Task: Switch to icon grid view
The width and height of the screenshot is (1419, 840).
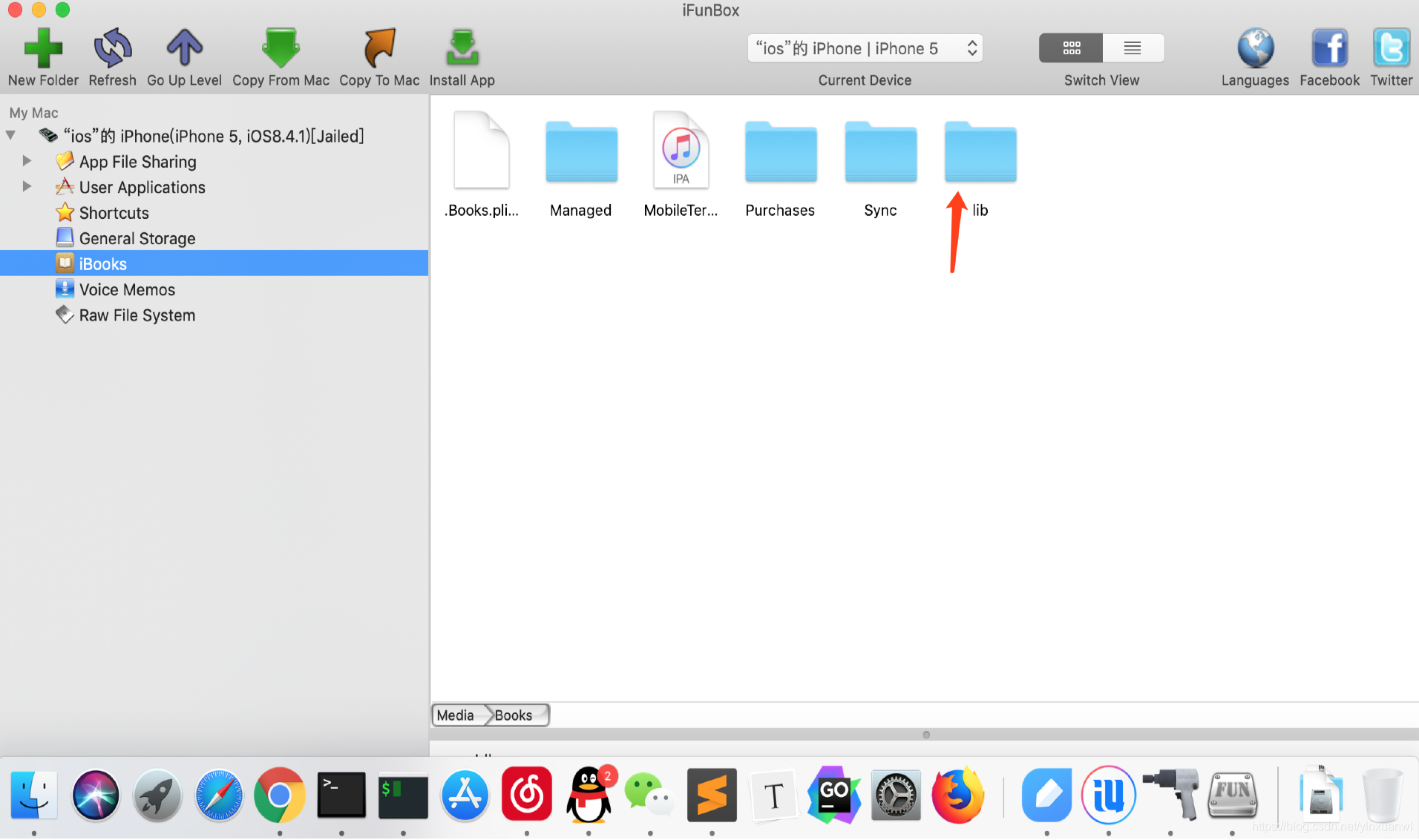Action: pyautogui.click(x=1071, y=48)
